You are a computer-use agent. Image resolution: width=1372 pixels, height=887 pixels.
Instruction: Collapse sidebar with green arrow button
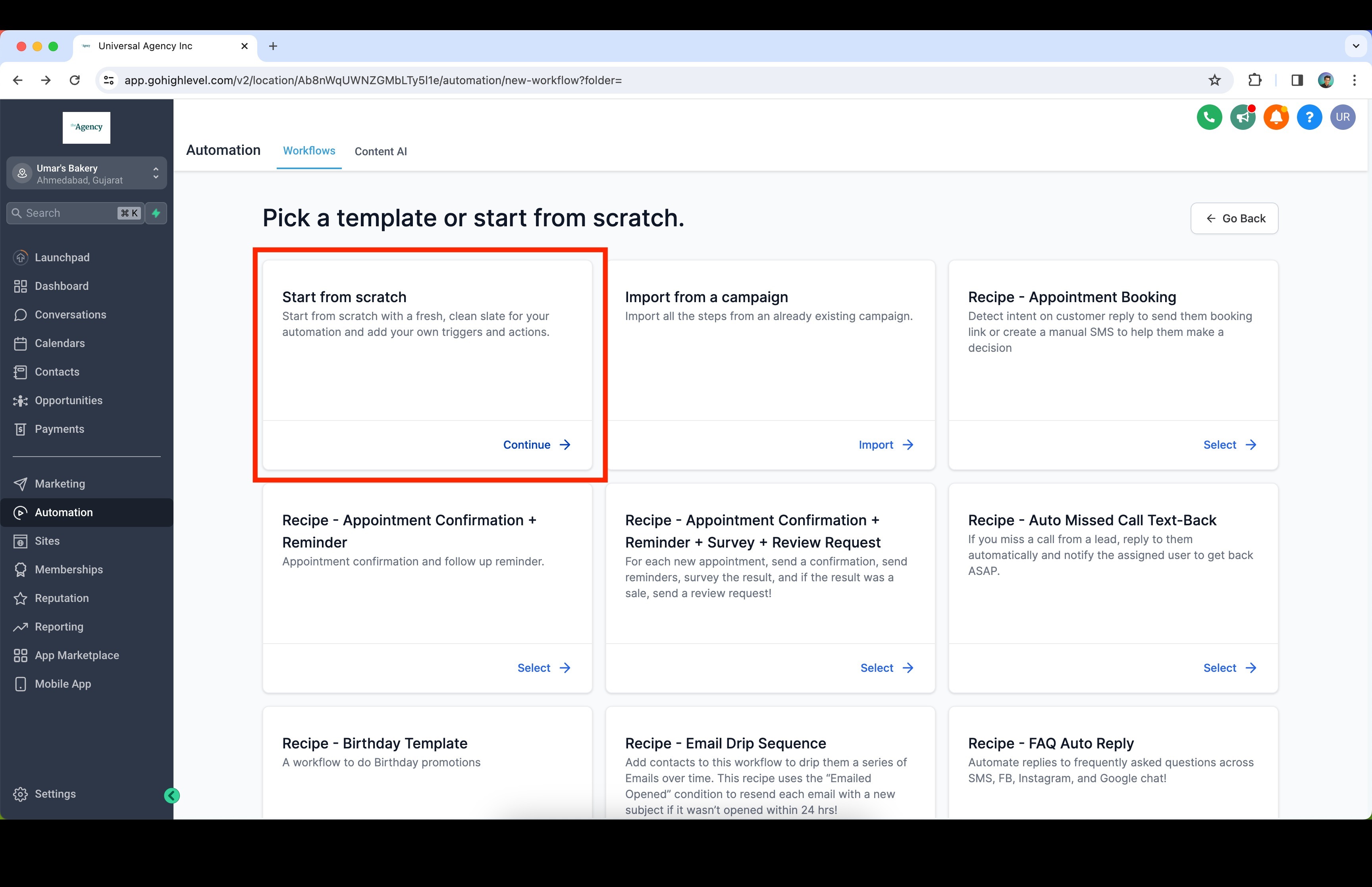point(171,795)
